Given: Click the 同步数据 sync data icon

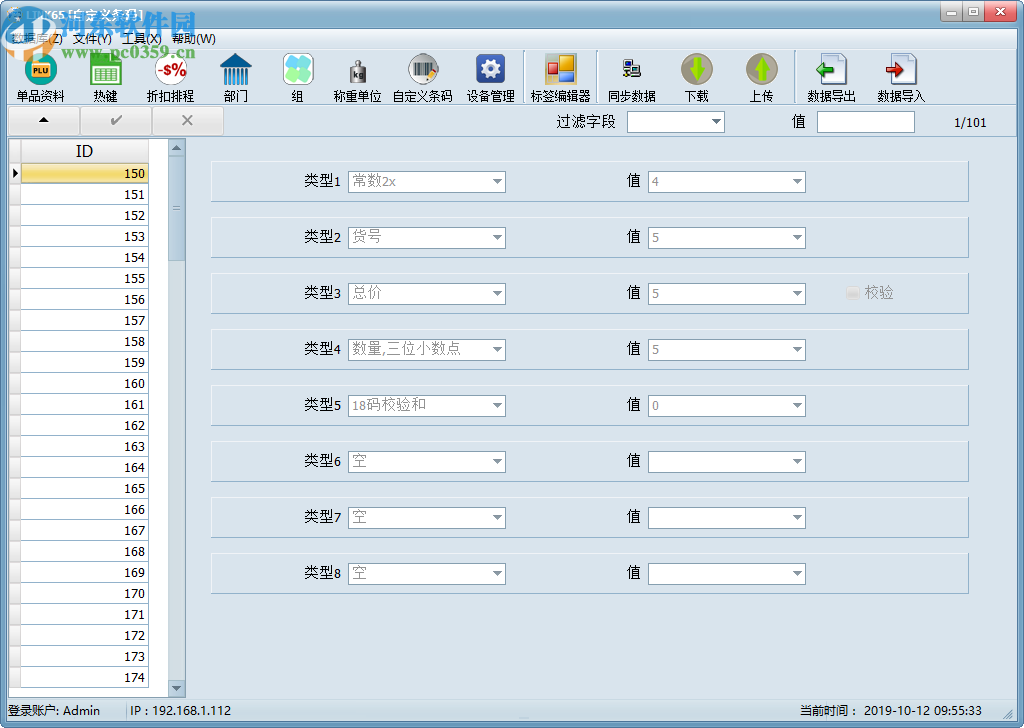Looking at the screenshot, I should pos(630,76).
